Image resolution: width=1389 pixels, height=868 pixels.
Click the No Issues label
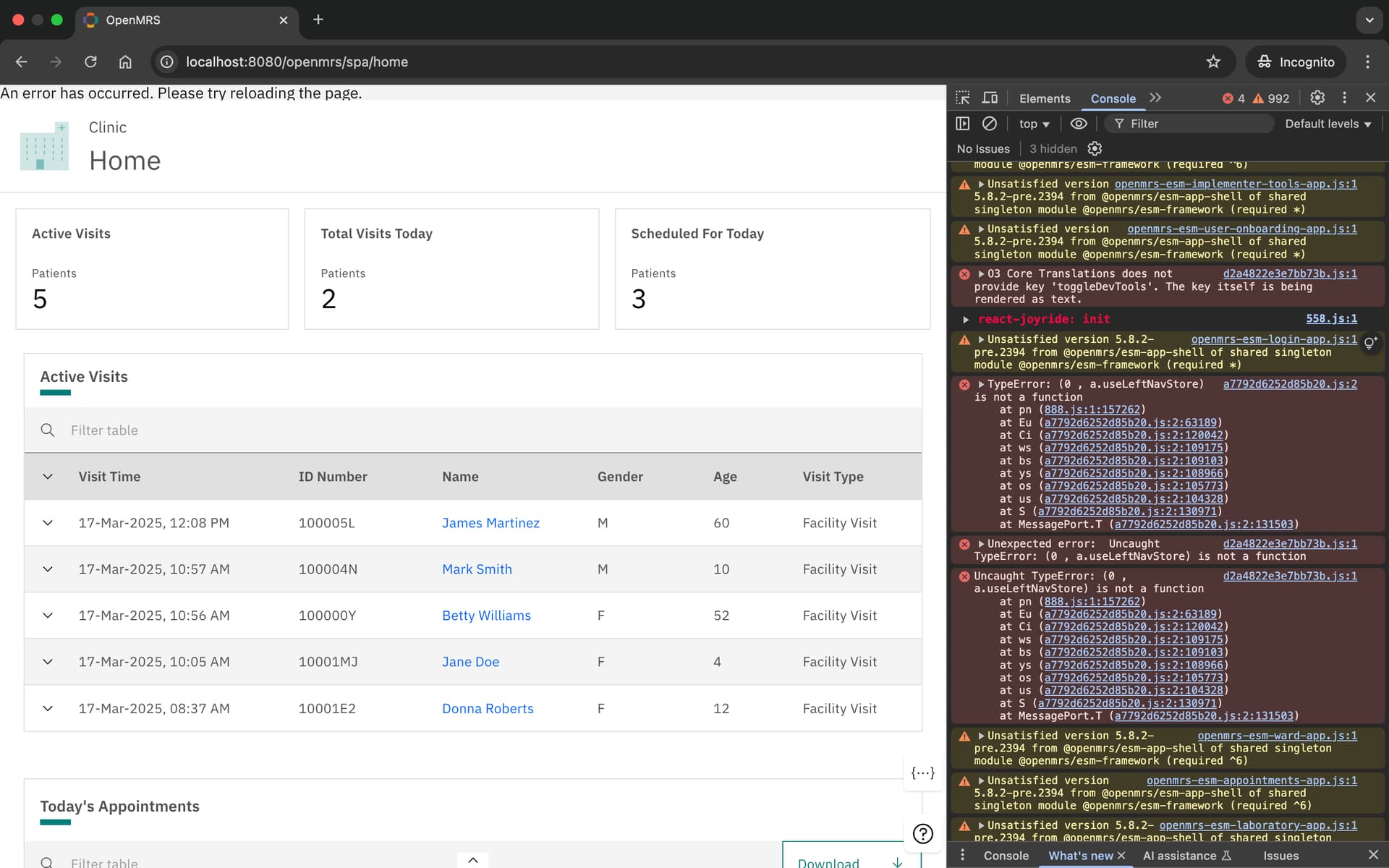point(983,149)
